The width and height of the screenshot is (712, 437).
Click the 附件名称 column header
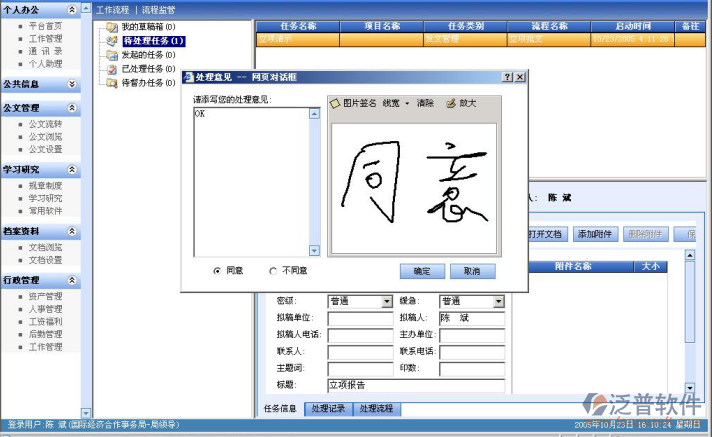point(573,267)
